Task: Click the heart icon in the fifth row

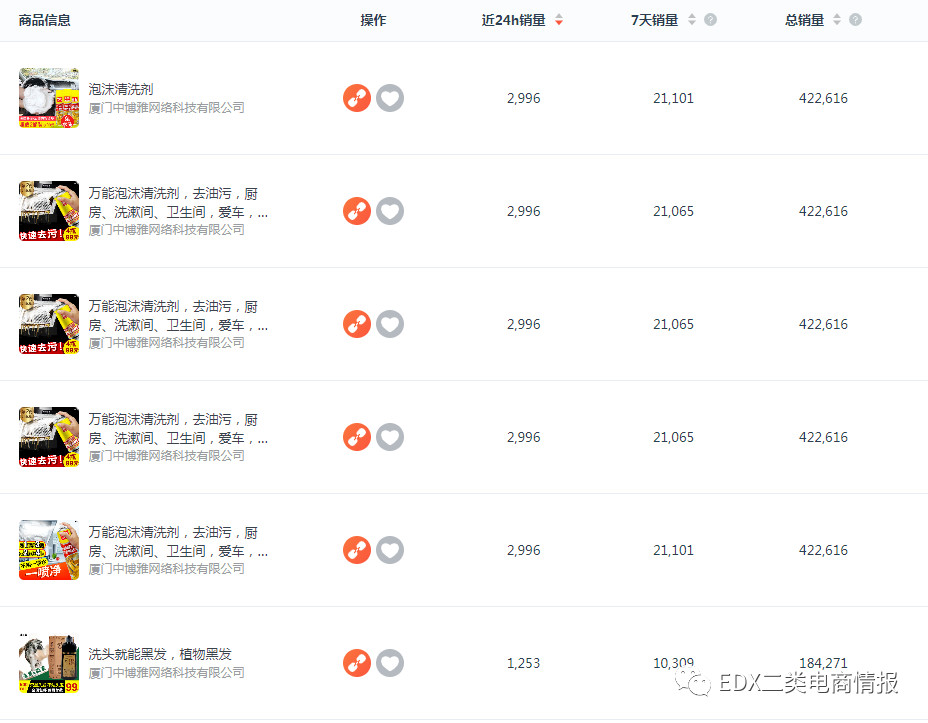Action: (x=390, y=550)
